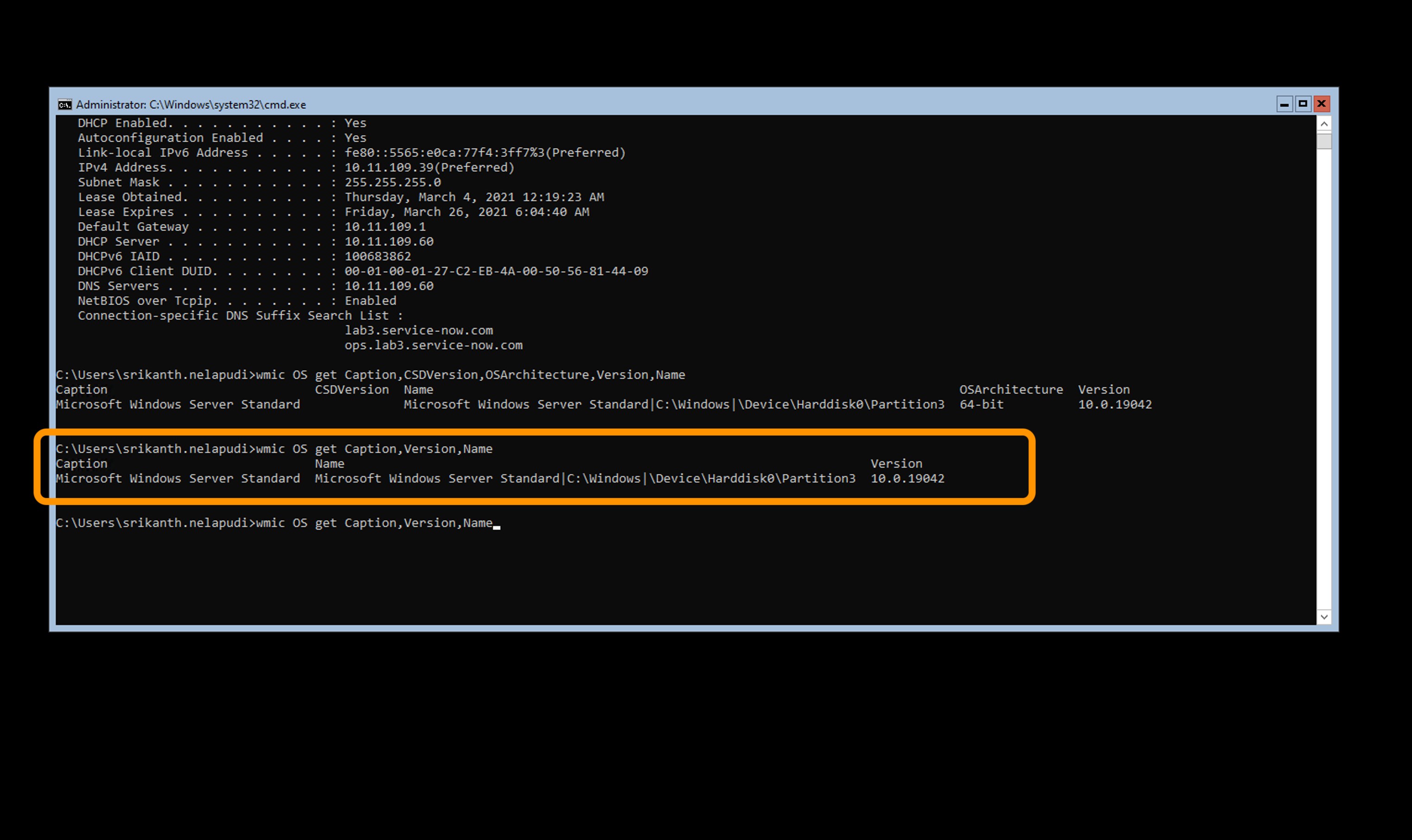
Task: Click the DHCP Server address 10.11.109.60
Action: tap(389, 242)
